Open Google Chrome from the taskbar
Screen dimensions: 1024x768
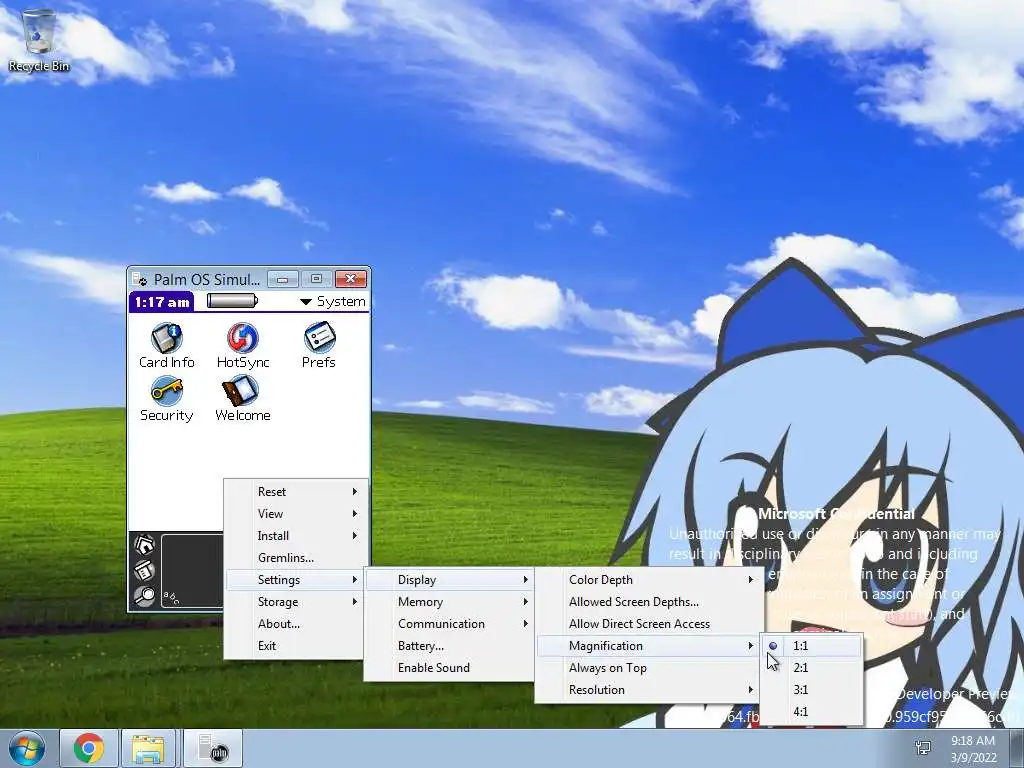89,748
